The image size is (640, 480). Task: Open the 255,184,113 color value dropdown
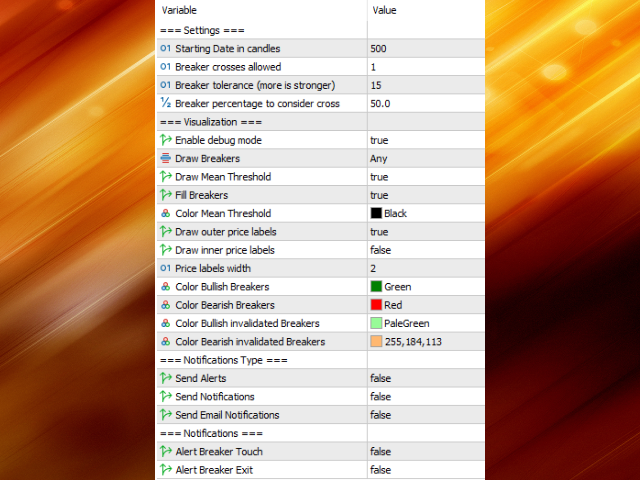pyautogui.click(x=426, y=342)
